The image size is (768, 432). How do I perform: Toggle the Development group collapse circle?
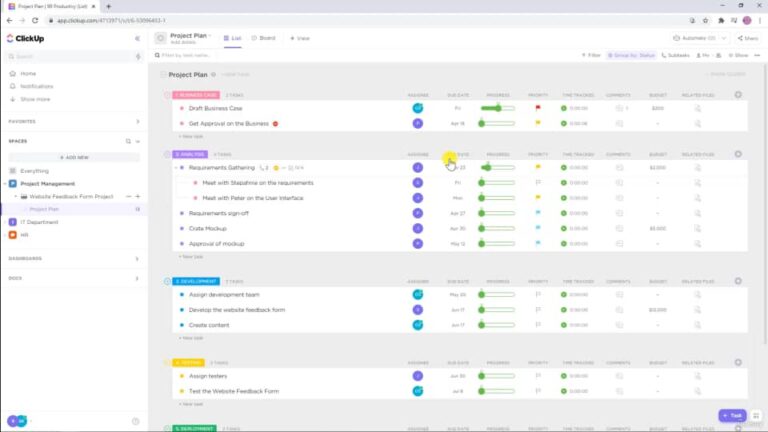[x=167, y=282]
